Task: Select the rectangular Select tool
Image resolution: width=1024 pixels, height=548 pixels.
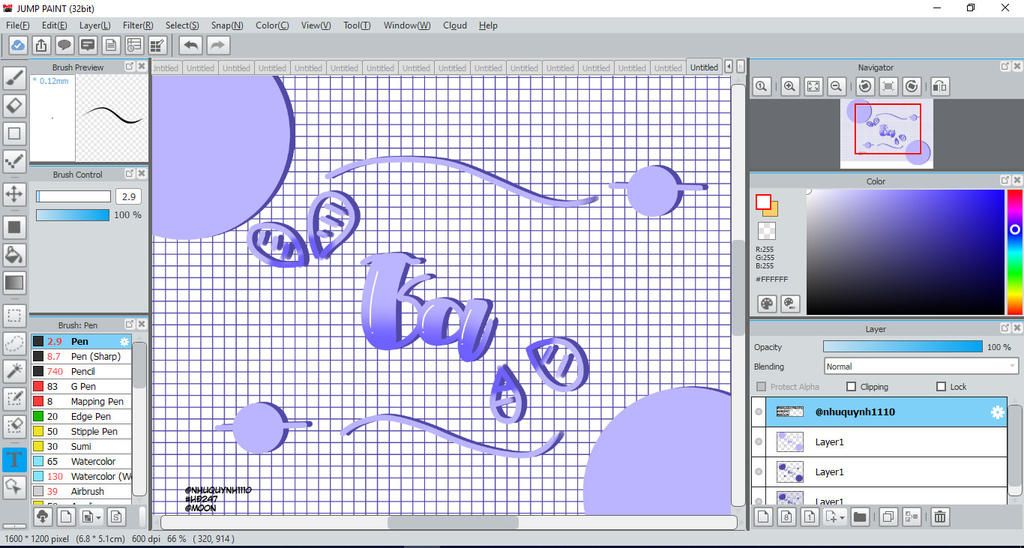Action: [x=14, y=316]
